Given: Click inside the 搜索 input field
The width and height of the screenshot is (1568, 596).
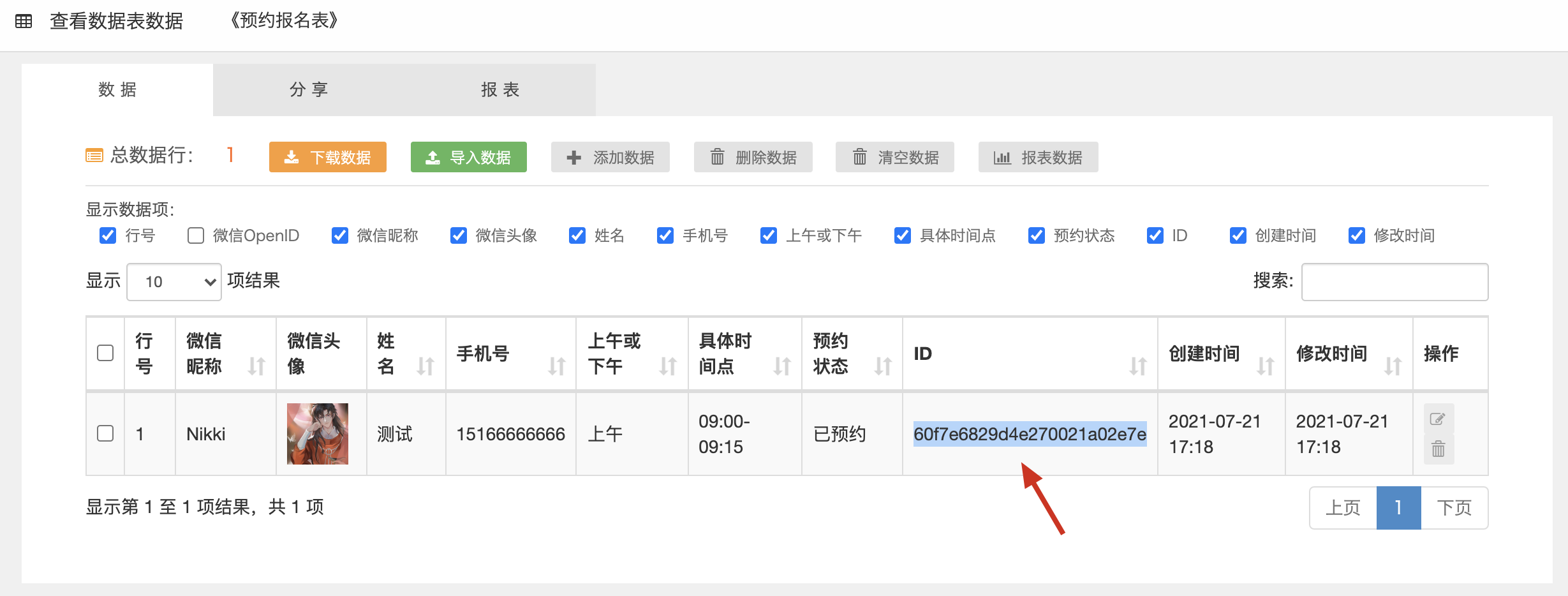Looking at the screenshot, I should pyautogui.click(x=1394, y=281).
